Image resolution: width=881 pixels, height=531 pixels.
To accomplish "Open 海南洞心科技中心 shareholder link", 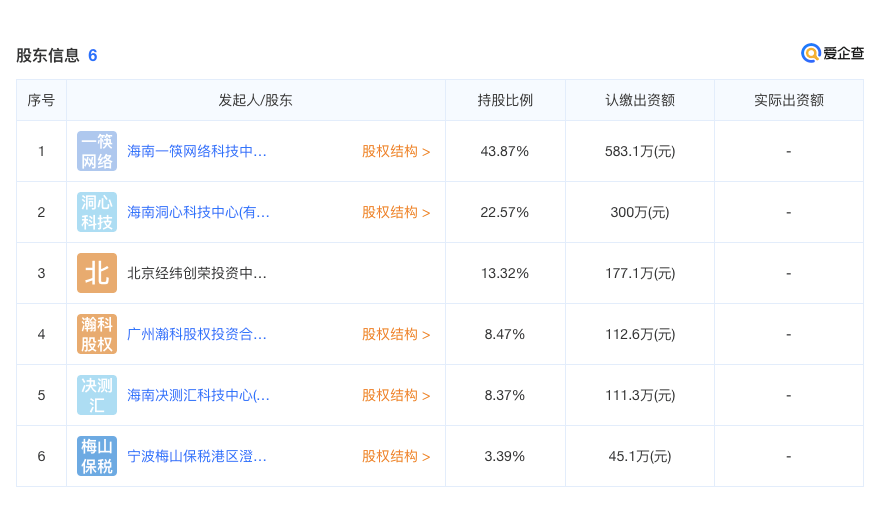I will tap(198, 212).
